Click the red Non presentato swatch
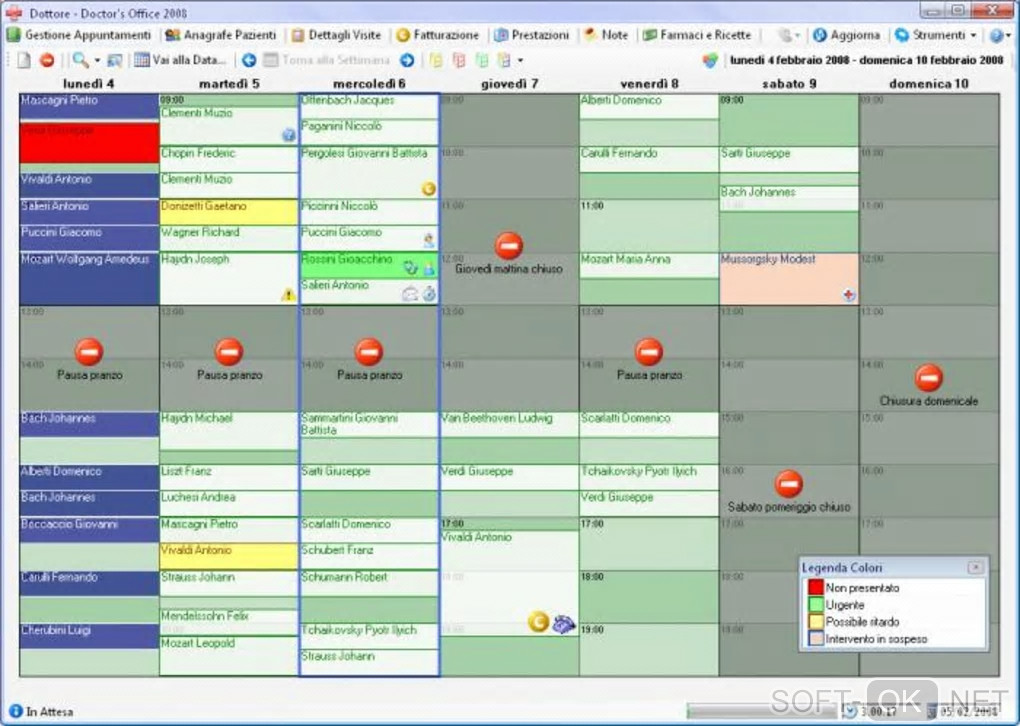 coord(816,587)
